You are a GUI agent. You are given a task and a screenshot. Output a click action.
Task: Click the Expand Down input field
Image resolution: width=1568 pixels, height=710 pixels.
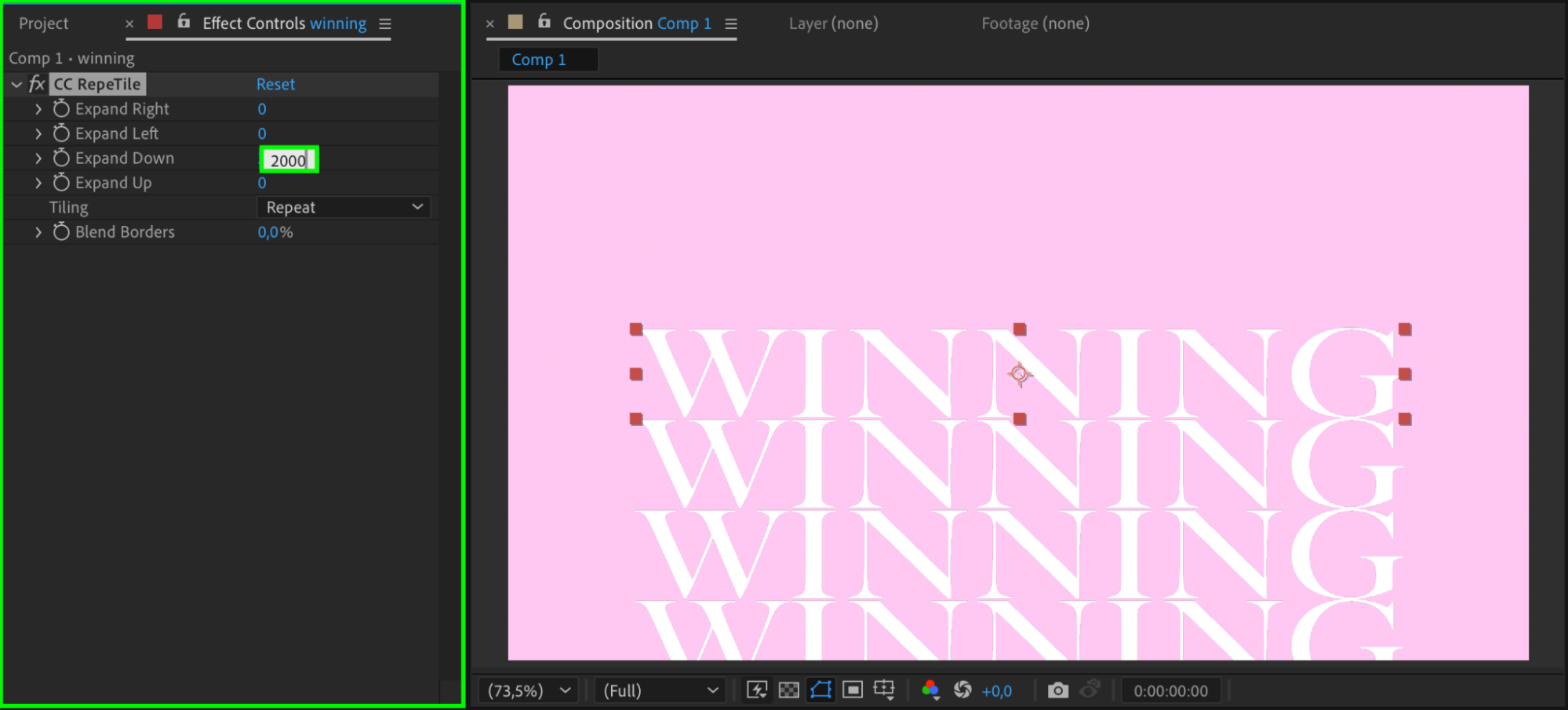pos(289,160)
